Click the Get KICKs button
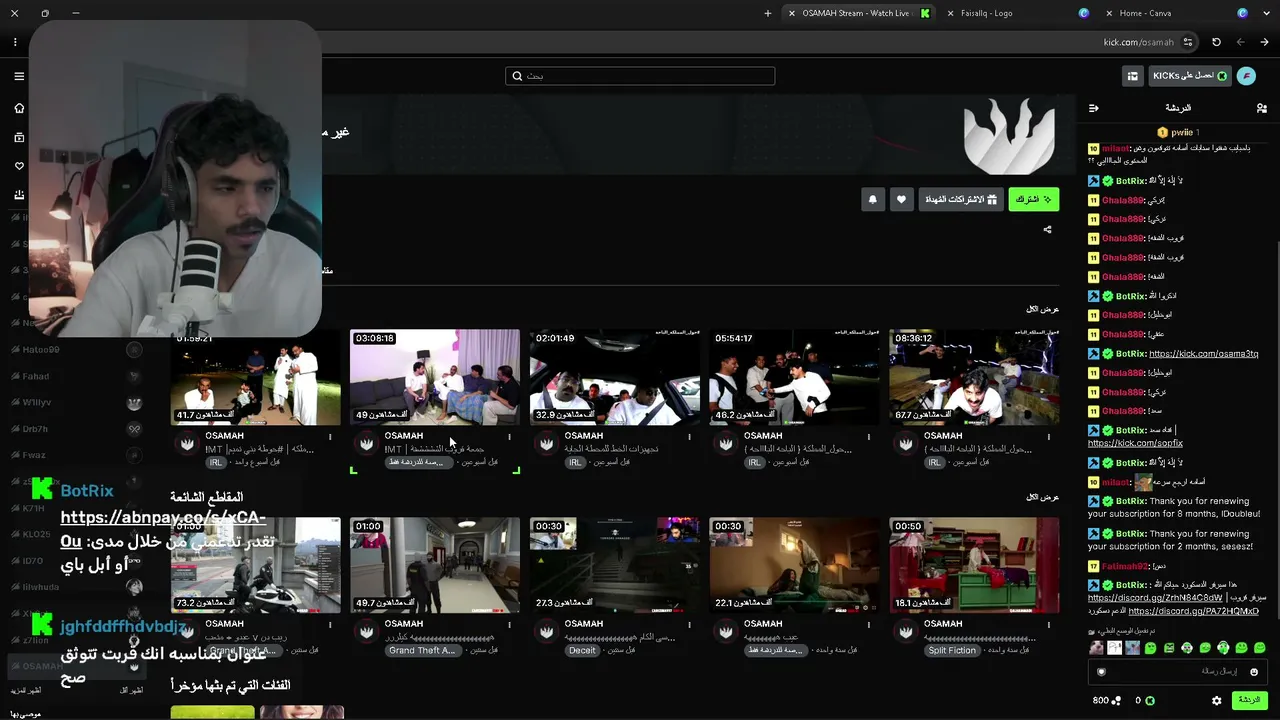1280x720 pixels. point(1190,76)
